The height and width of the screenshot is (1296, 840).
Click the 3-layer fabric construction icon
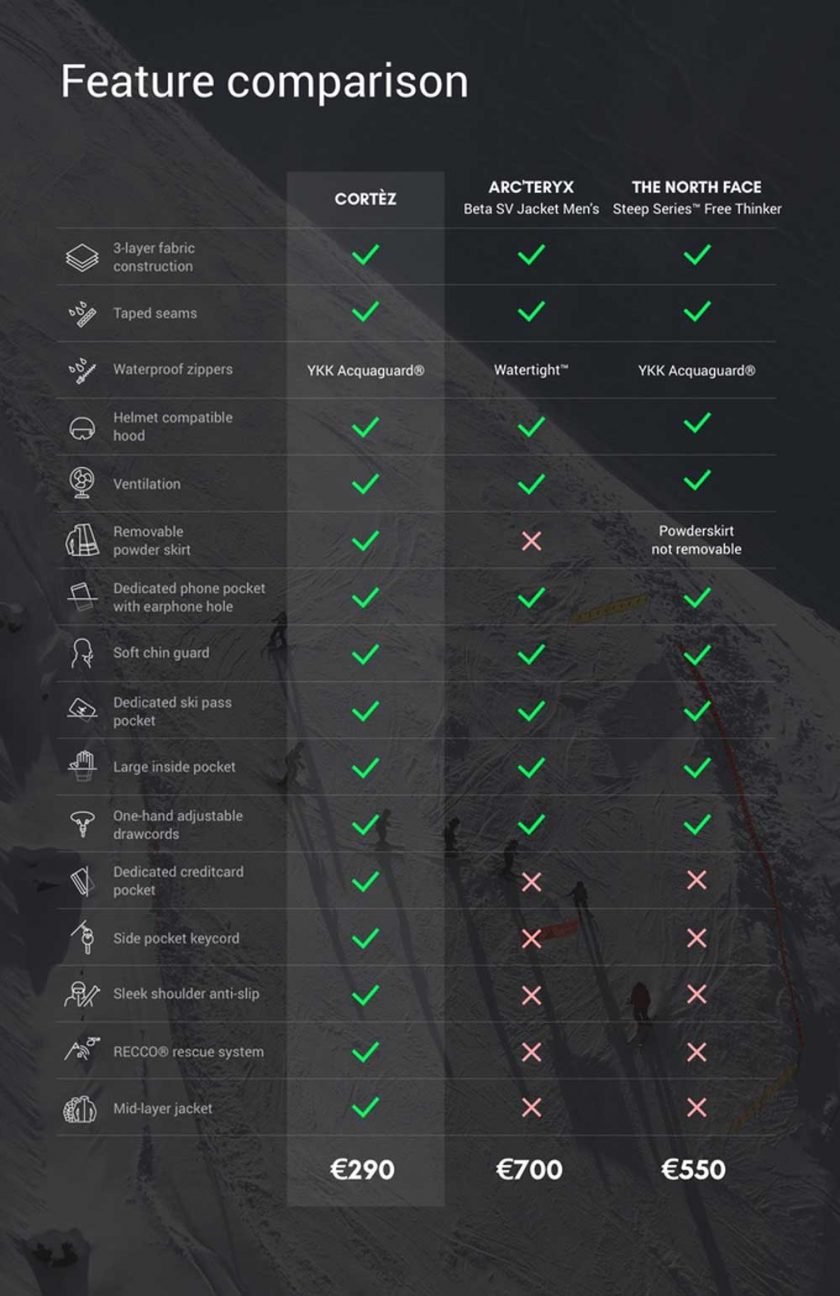[x=82, y=257]
